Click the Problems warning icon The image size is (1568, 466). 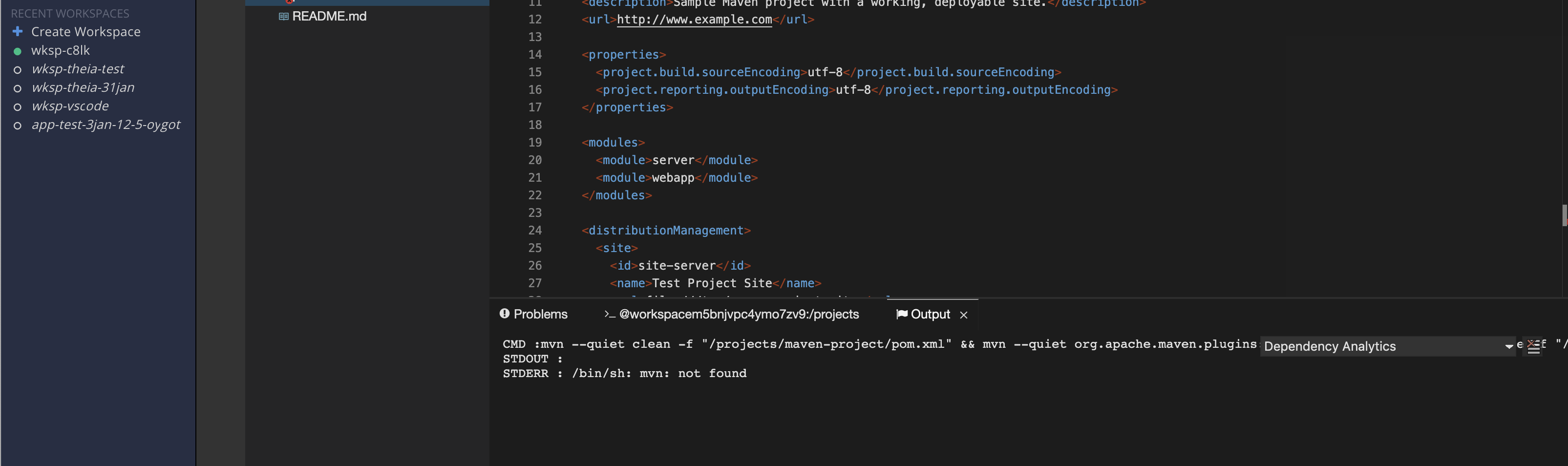(505, 313)
